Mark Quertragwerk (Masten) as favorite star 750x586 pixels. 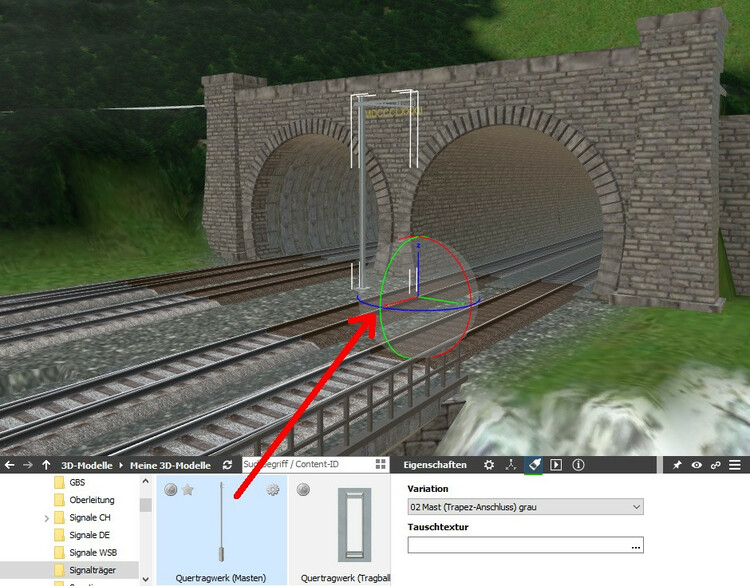[x=188, y=490]
